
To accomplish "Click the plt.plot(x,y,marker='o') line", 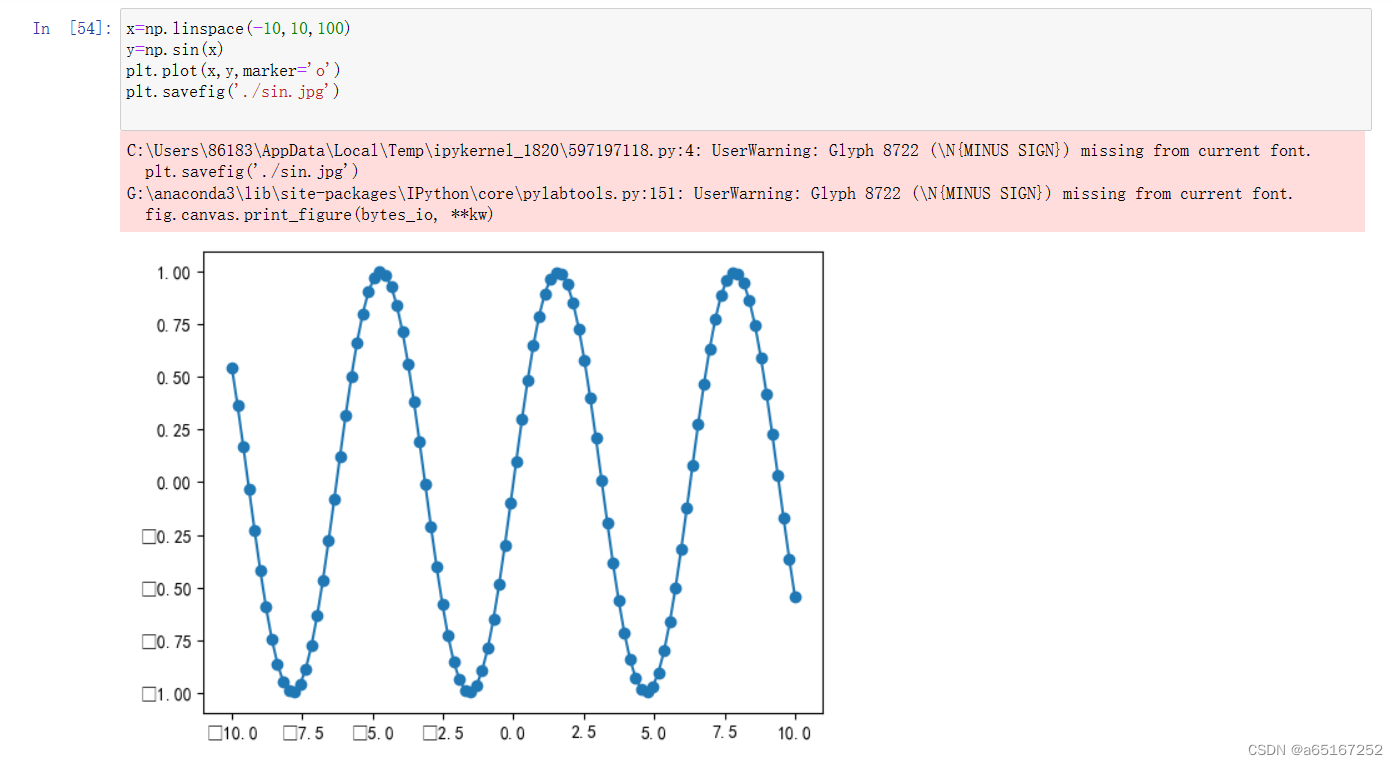I will pyautogui.click(x=234, y=70).
